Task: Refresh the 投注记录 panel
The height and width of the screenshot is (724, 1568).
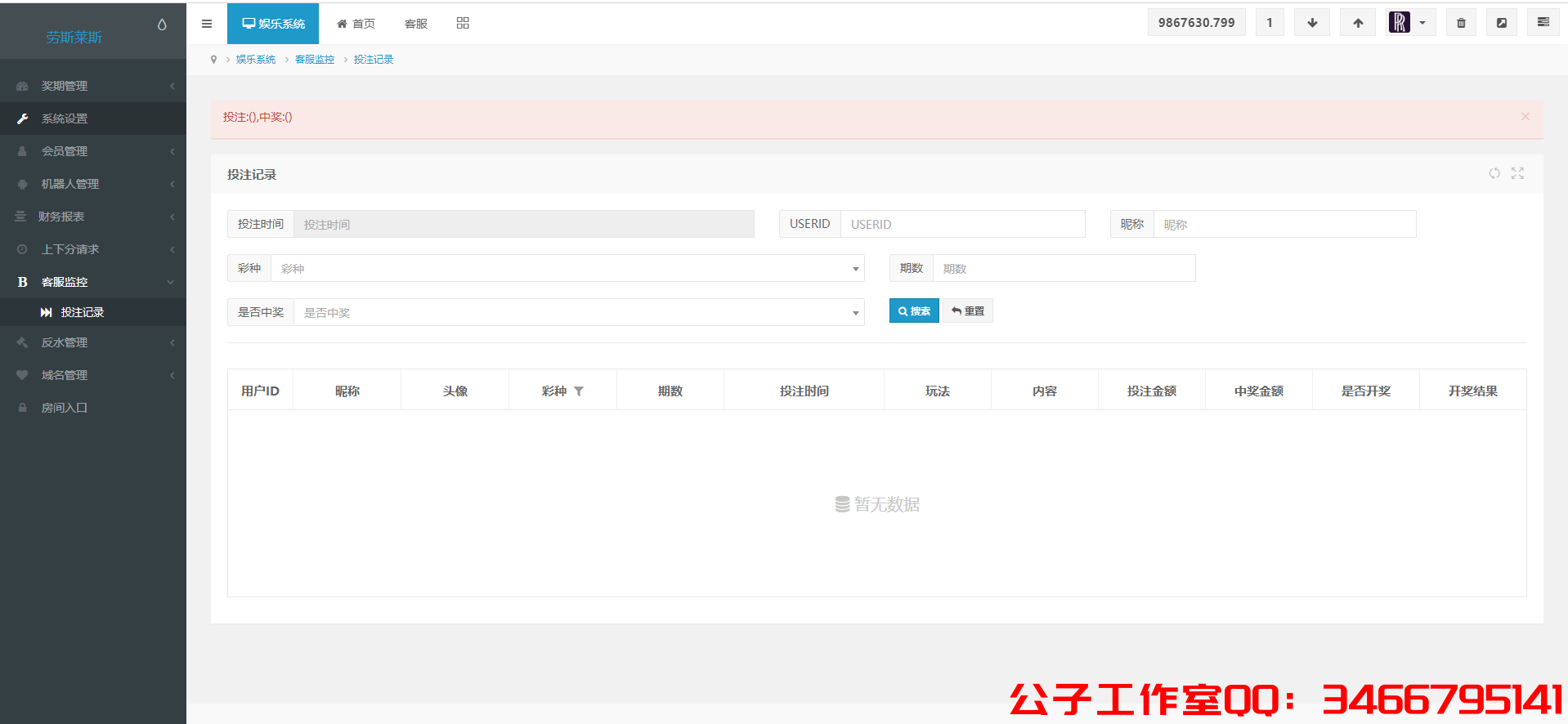Action: tap(1494, 173)
